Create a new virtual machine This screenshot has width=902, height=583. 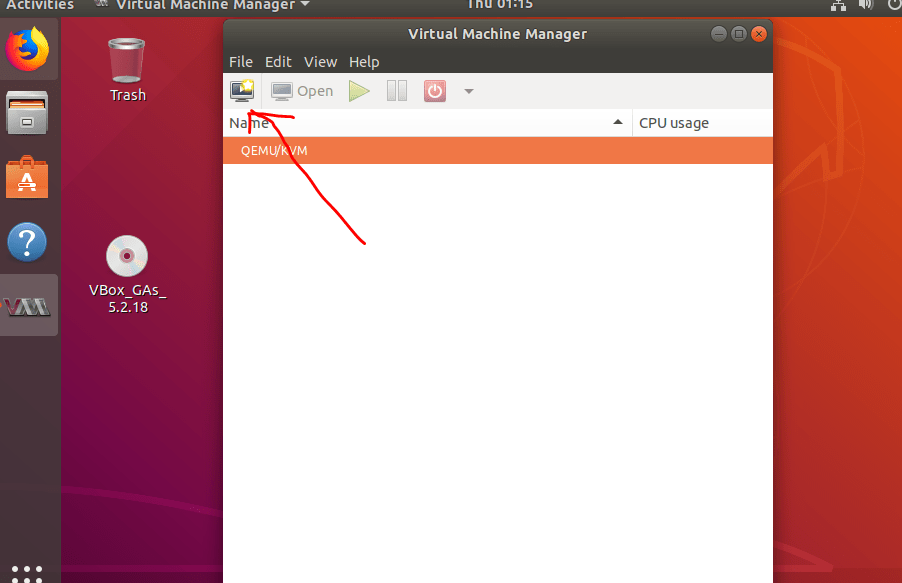pos(241,90)
